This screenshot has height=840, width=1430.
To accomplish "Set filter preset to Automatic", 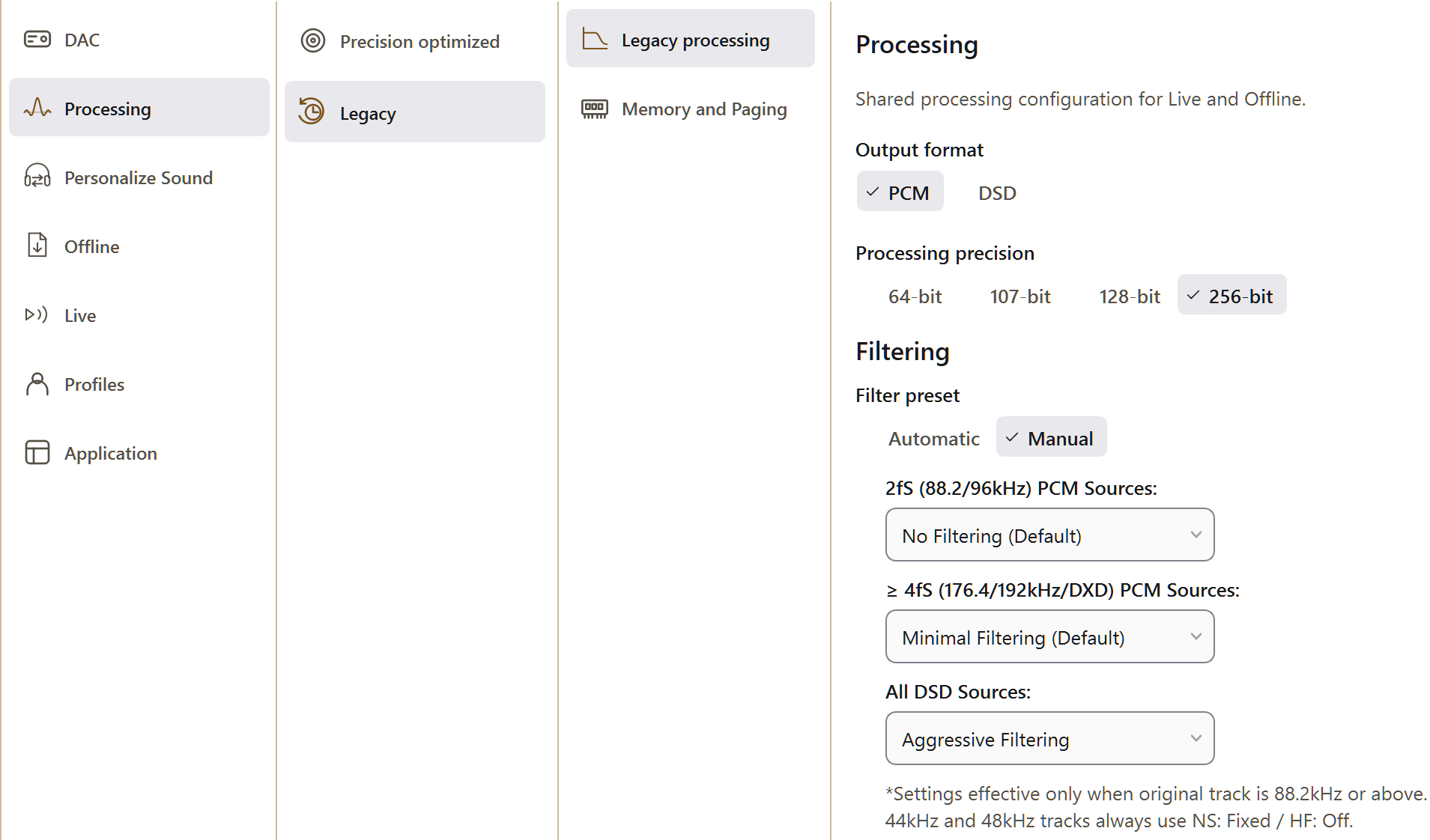I will 933,438.
